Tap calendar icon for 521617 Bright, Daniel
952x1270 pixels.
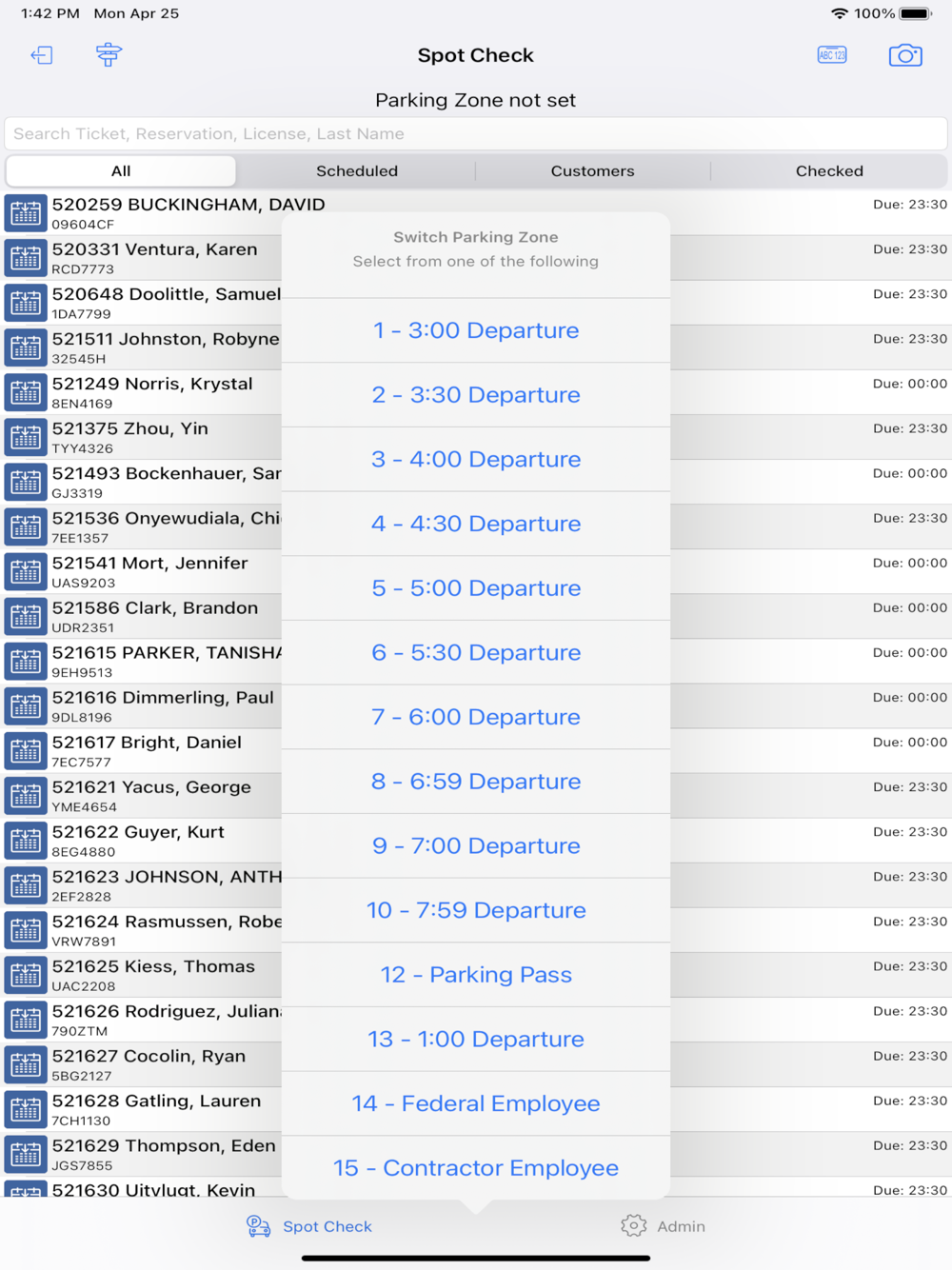point(26,750)
